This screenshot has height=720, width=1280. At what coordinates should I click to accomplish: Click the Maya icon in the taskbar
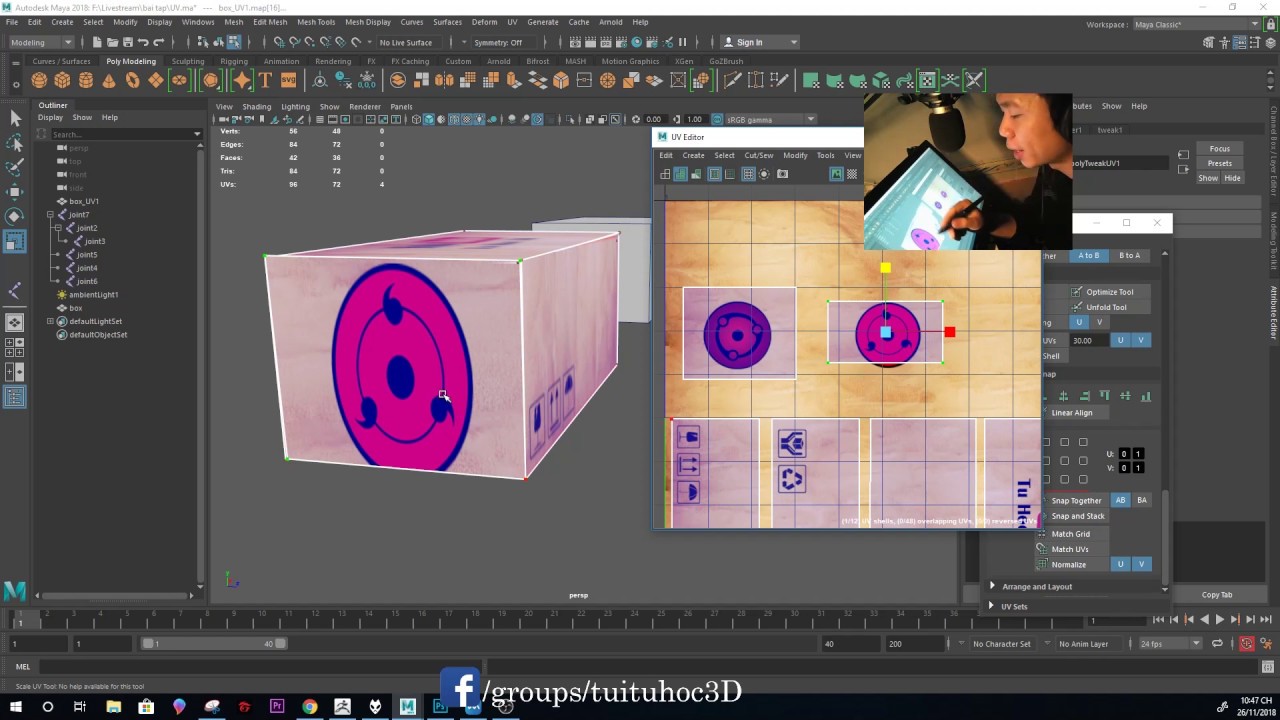(408, 707)
